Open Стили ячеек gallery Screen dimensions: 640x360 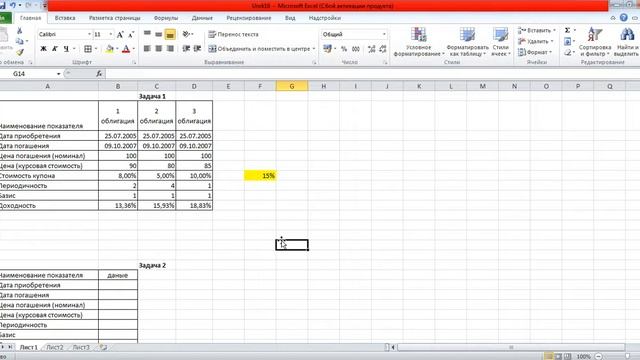pos(500,42)
